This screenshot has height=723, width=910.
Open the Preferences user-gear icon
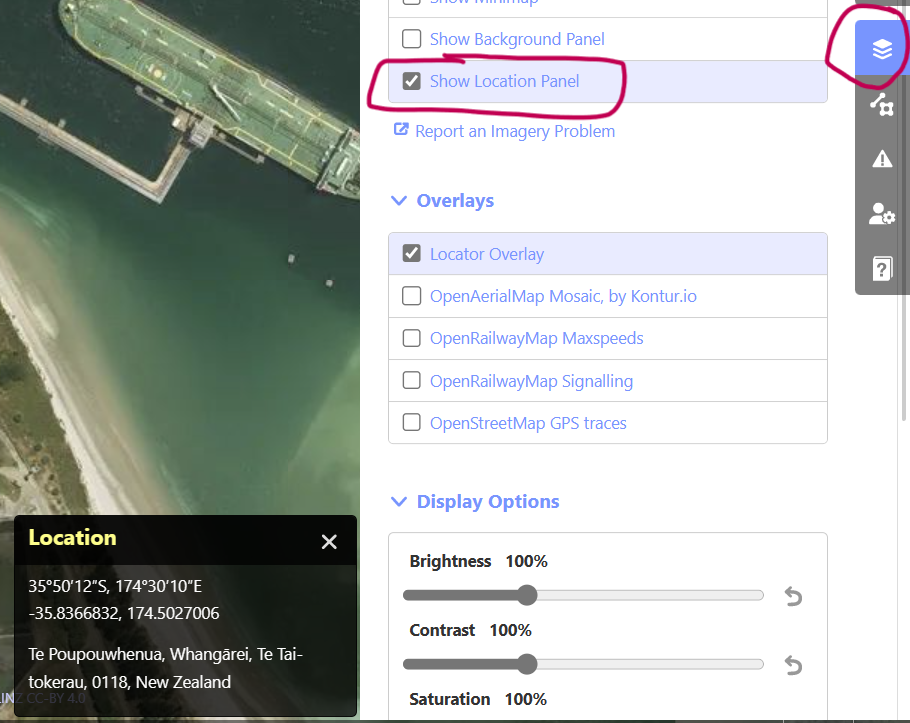[x=882, y=213]
